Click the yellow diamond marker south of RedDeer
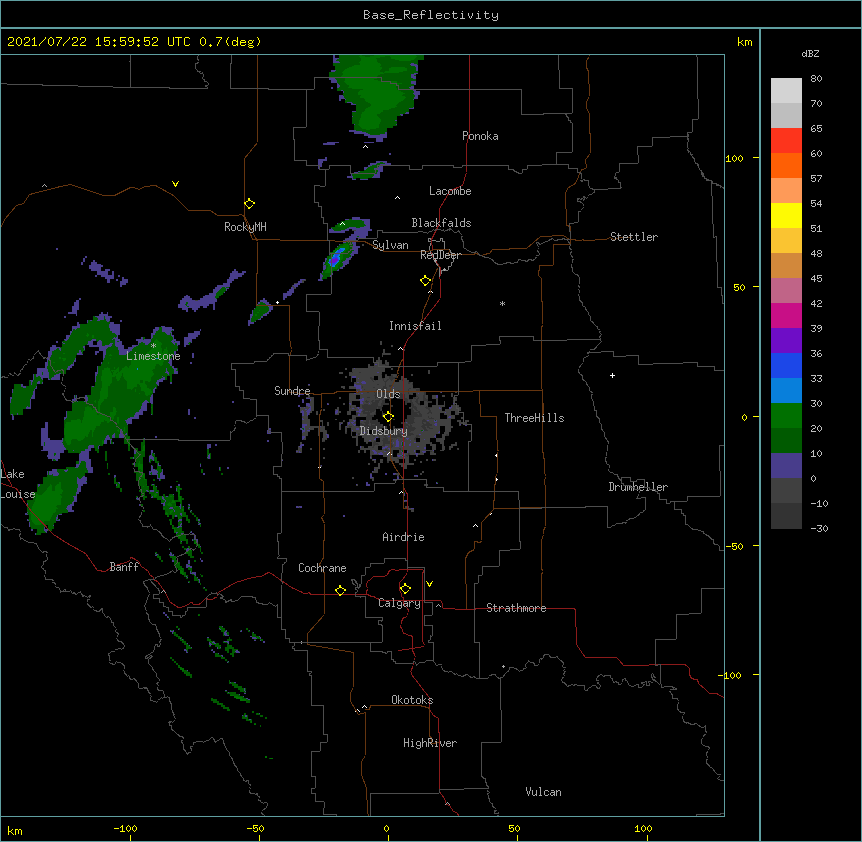This screenshot has height=842, width=862. [426, 281]
